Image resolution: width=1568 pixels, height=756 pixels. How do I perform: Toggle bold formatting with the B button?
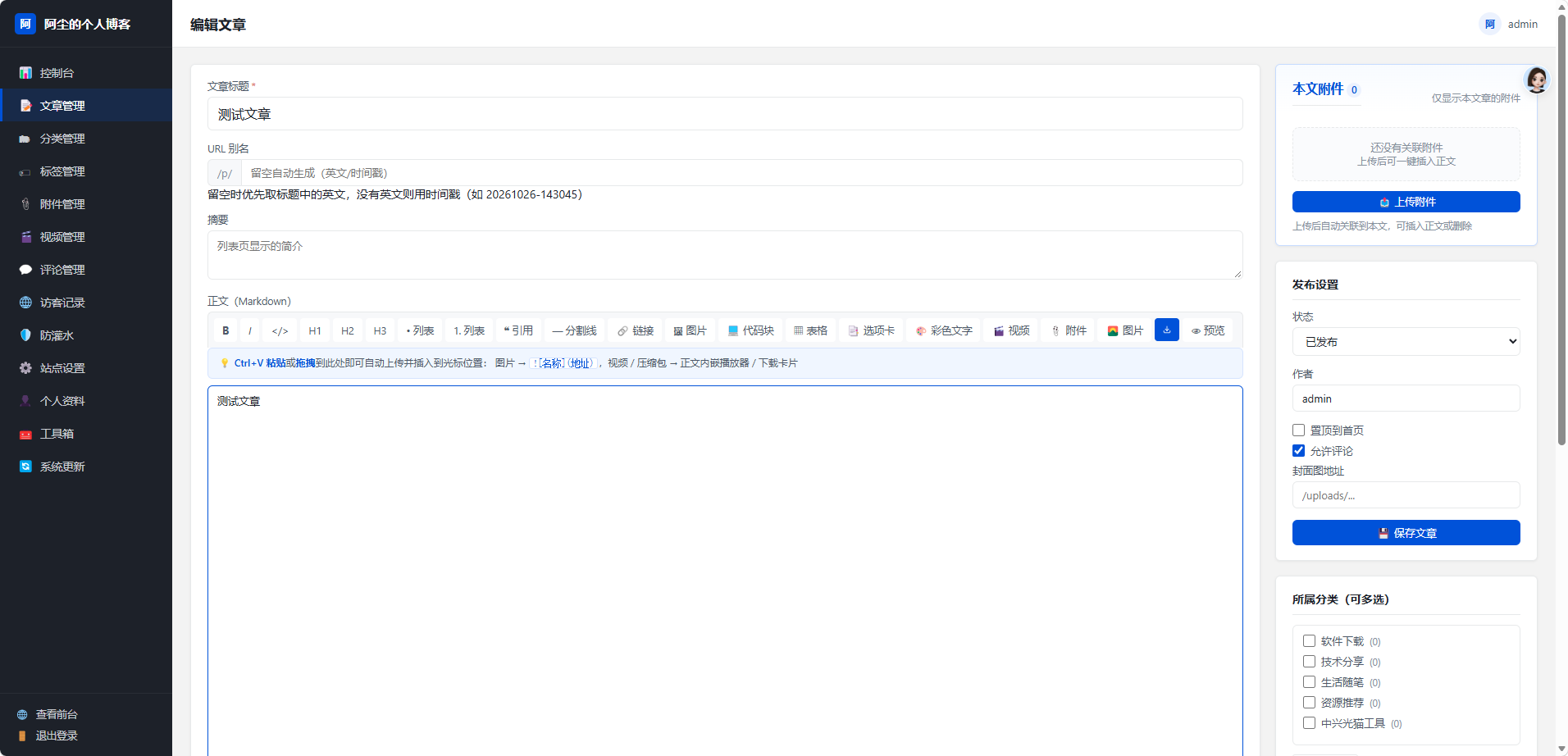pyautogui.click(x=226, y=330)
